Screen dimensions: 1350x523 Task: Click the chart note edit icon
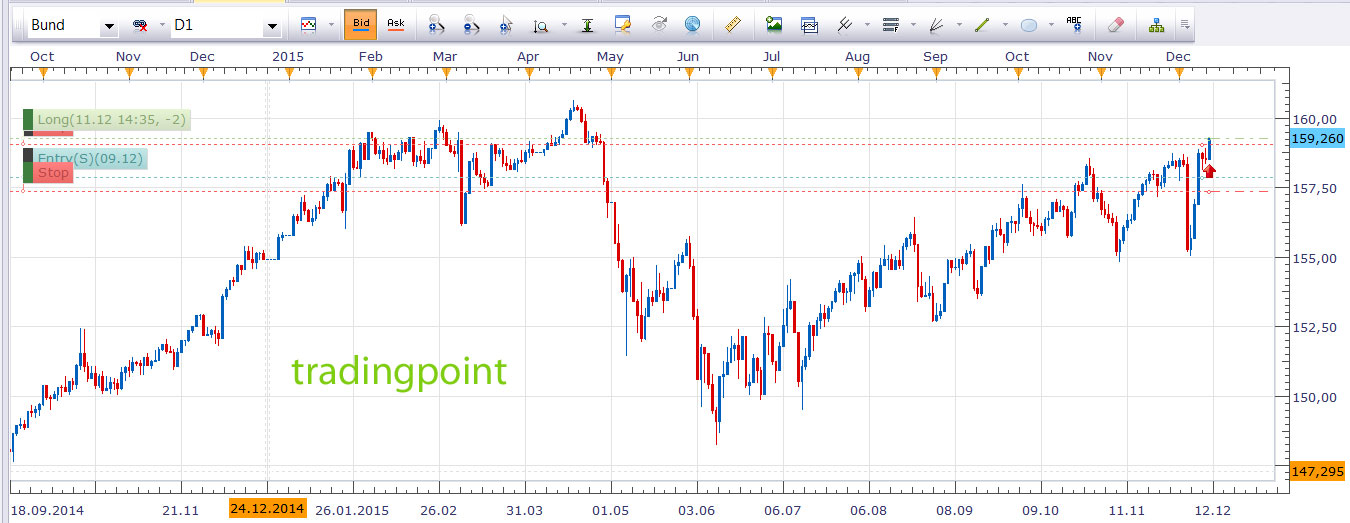[x=623, y=25]
